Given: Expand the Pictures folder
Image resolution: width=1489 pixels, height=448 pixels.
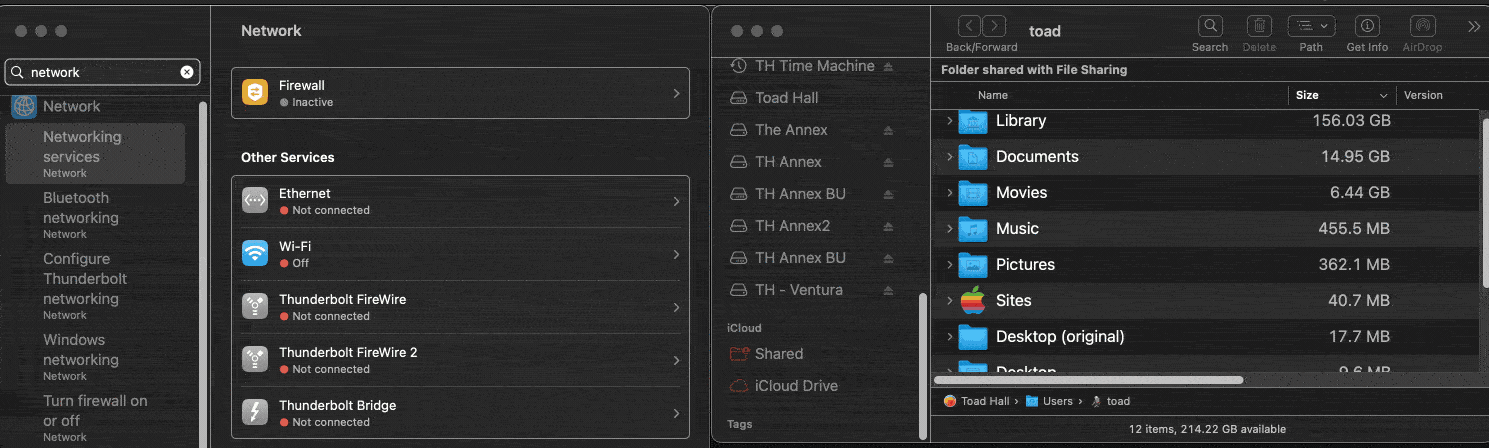Looking at the screenshot, I should point(949,265).
